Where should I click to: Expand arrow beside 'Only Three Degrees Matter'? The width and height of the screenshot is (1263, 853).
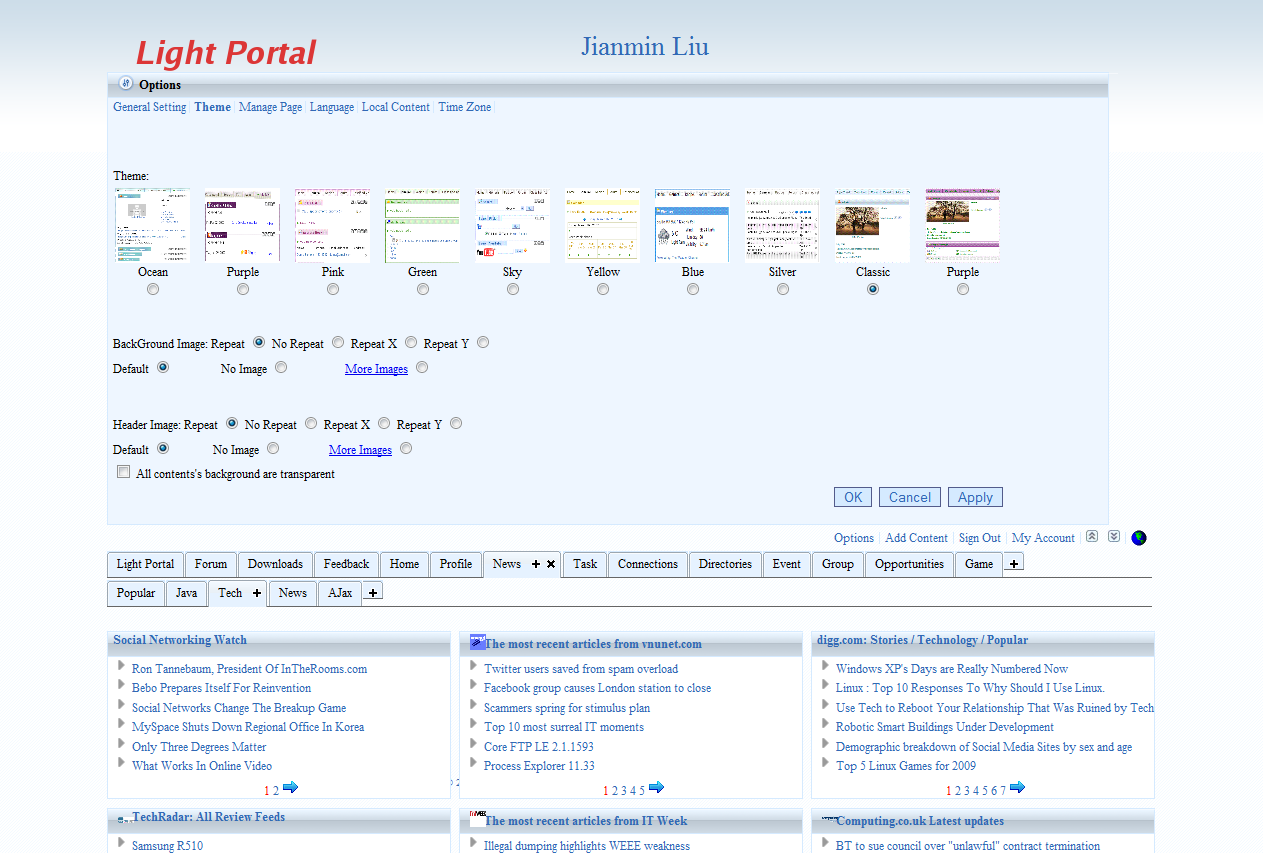(121, 744)
